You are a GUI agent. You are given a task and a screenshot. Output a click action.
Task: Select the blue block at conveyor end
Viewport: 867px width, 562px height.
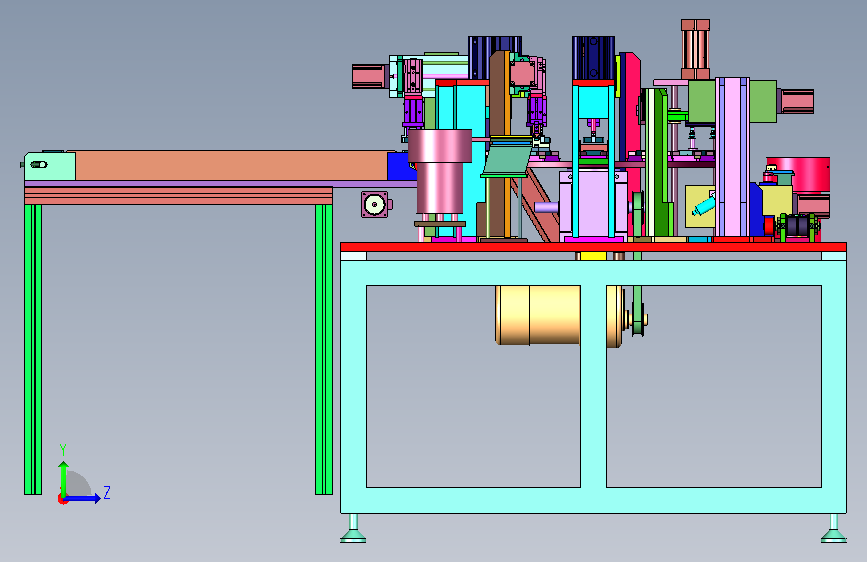point(401,166)
